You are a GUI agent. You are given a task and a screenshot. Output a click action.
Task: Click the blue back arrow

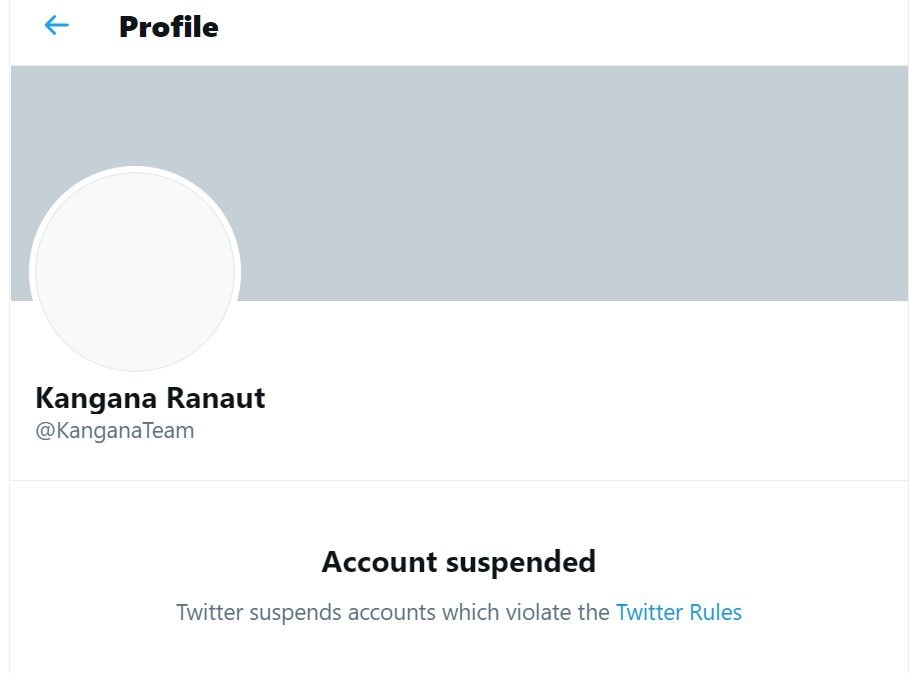coord(57,26)
